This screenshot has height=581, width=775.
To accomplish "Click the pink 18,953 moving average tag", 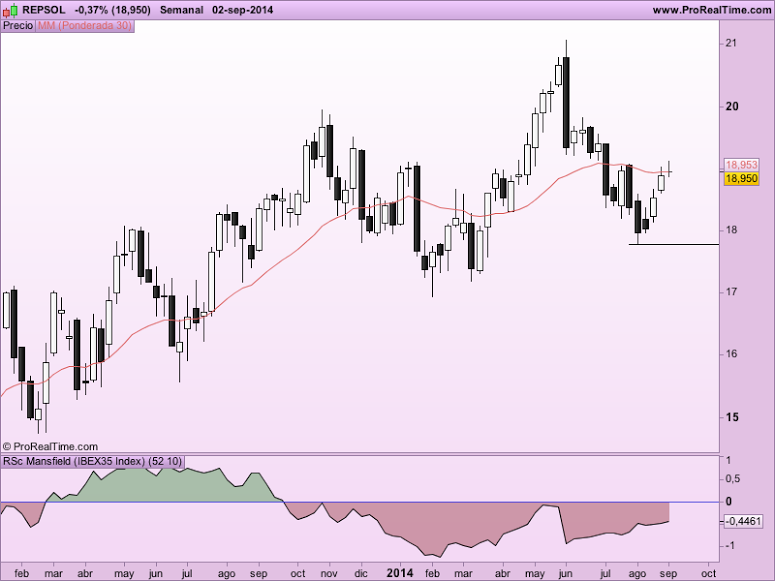I will [741, 165].
